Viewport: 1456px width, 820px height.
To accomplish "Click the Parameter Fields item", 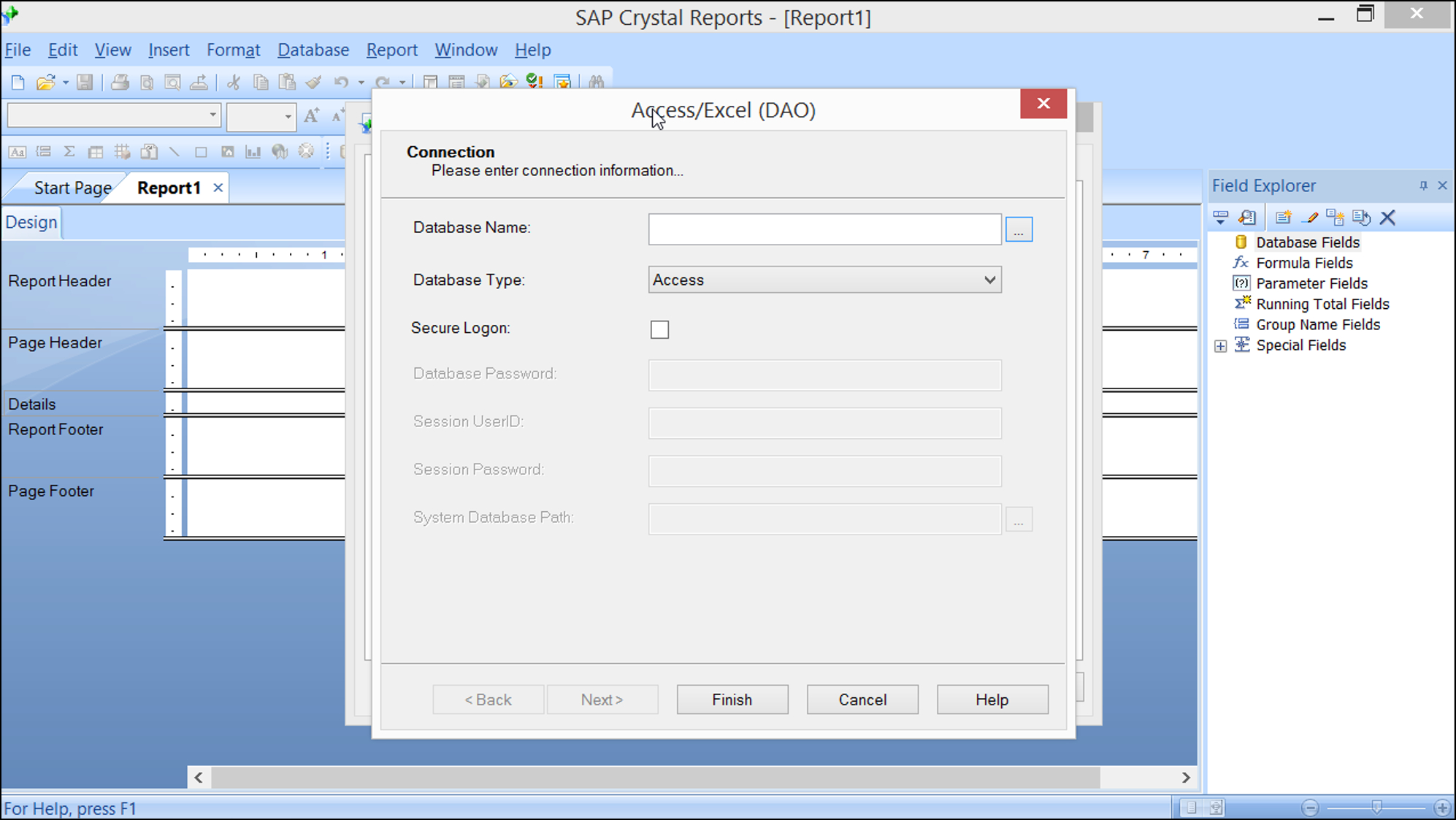I will [1312, 283].
